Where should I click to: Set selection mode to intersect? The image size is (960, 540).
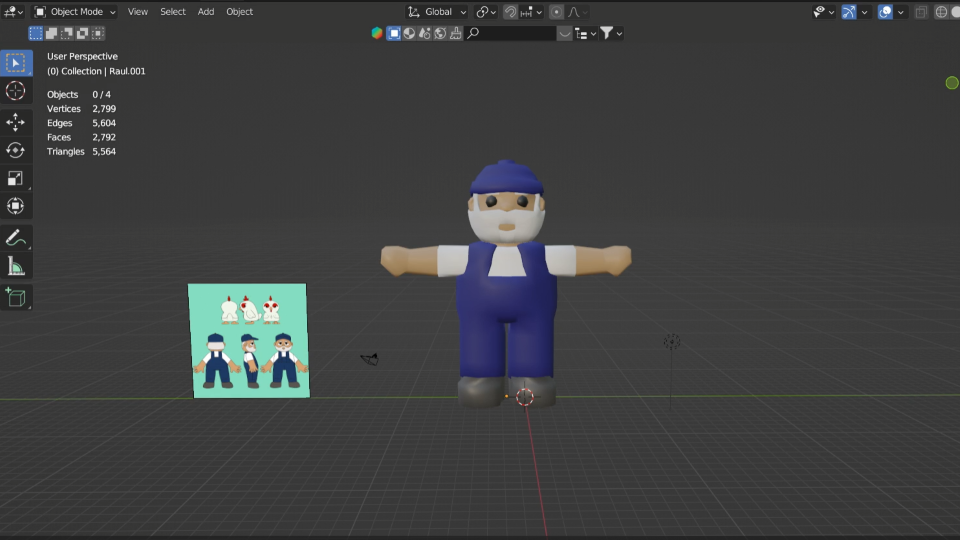click(x=97, y=33)
